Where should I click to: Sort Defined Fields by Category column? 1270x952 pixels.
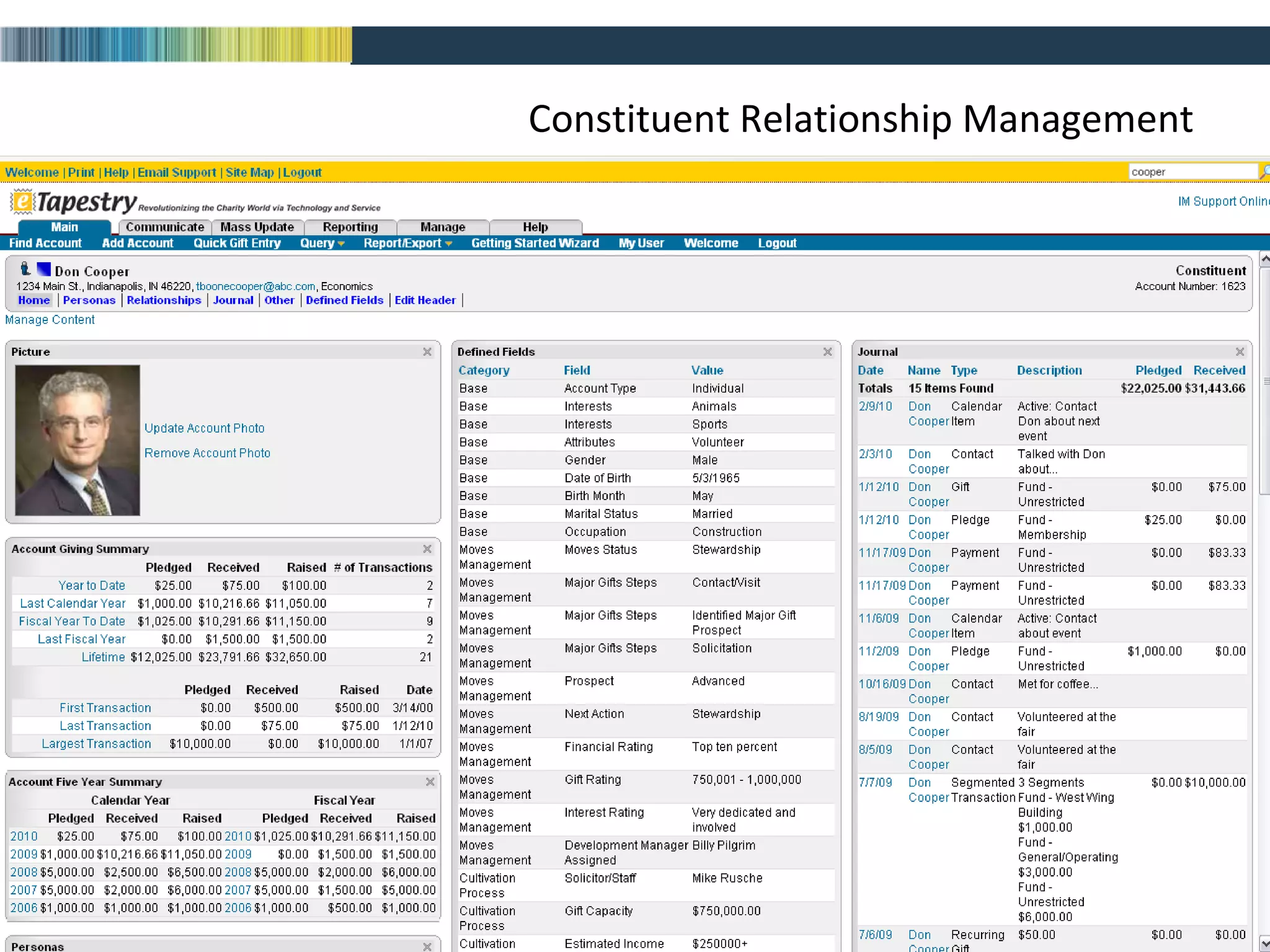pyautogui.click(x=484, y=370)
